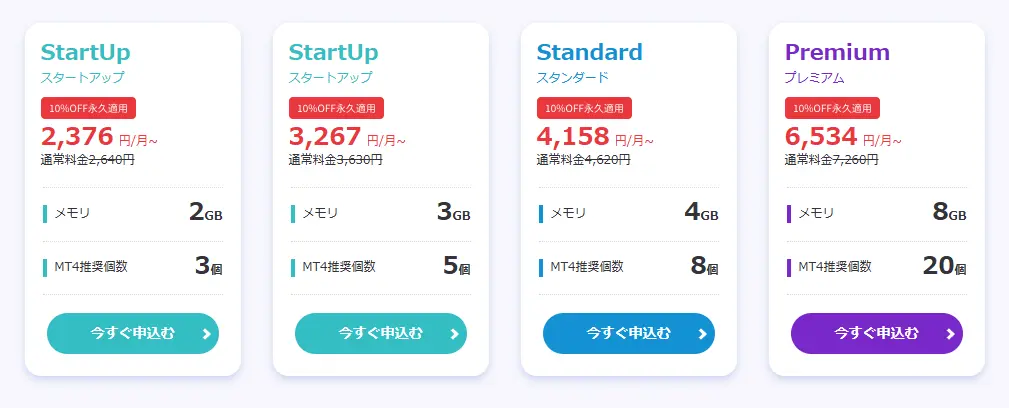Click the スタンダード subtitle text
This screenshot has width=1009, height=408.
(572, 77)
